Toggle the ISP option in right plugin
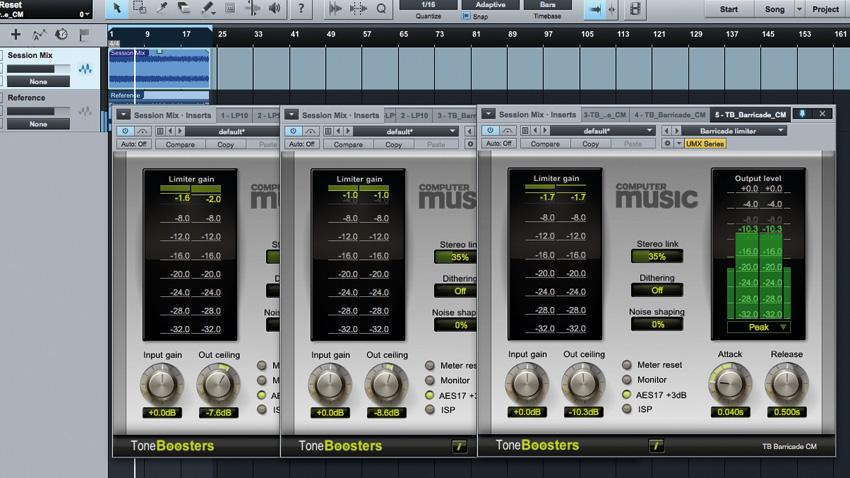Screen dimensions: 850x478 (x=626, y=409)
